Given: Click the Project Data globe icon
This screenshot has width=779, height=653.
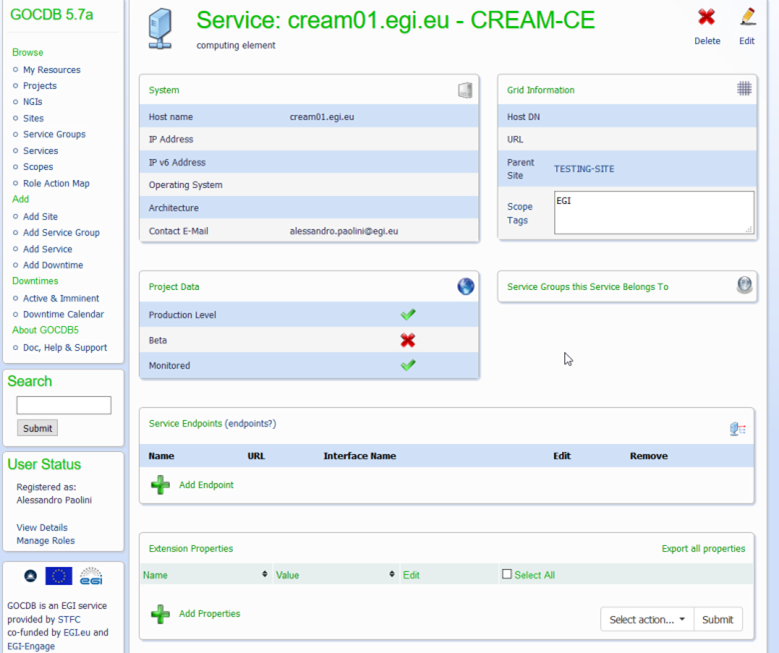Looking at the screenshot, I should [466, 286].
